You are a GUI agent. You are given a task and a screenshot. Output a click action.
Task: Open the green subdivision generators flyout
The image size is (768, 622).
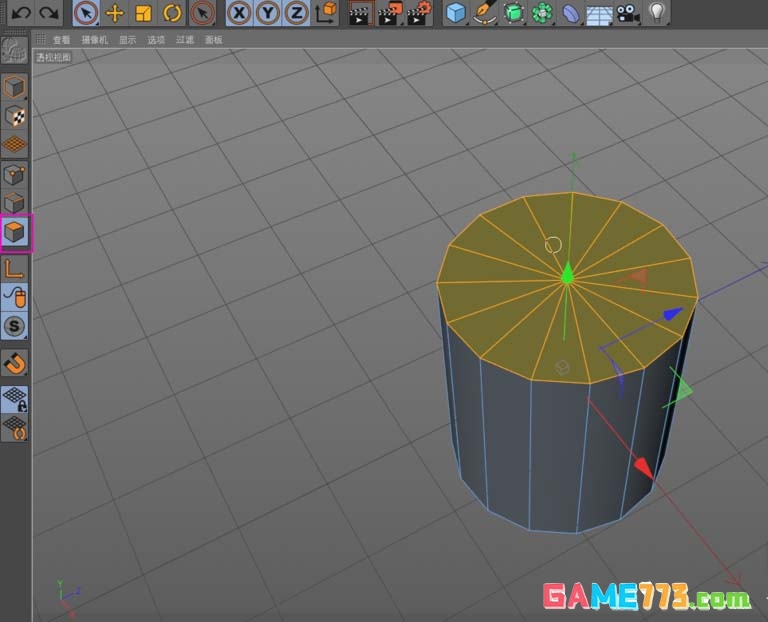click(513, 13)
